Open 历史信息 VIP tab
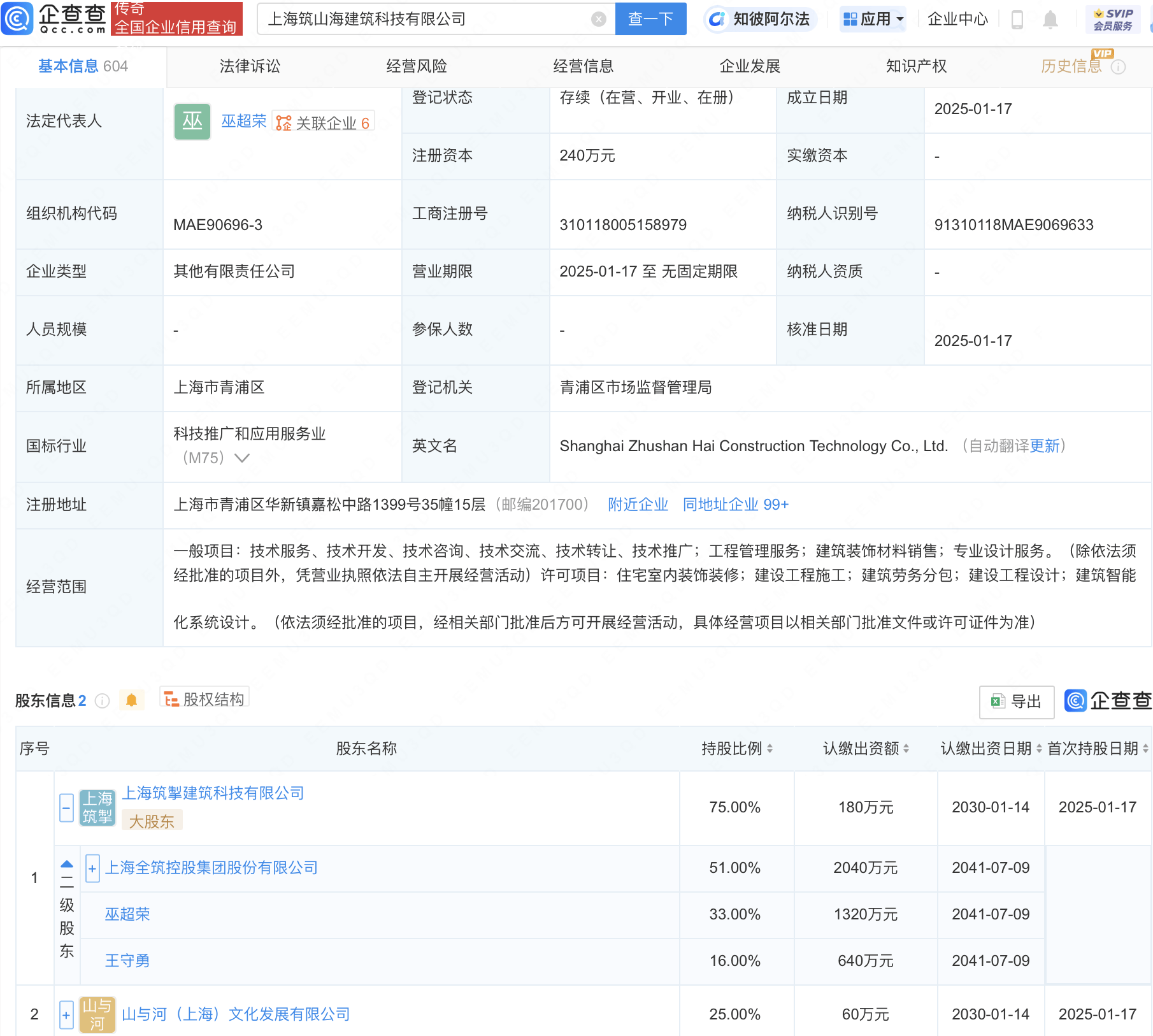The height and width of the screenshot is (1036, 1153). [1071, 66]
